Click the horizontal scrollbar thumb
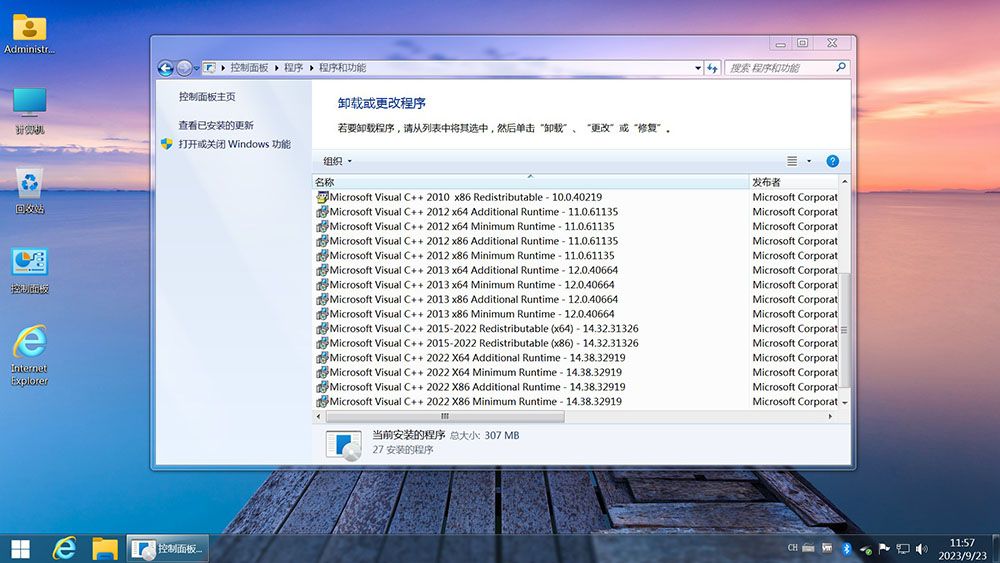The width and height of the screenshot is (1000, 563). click(445, 416)
